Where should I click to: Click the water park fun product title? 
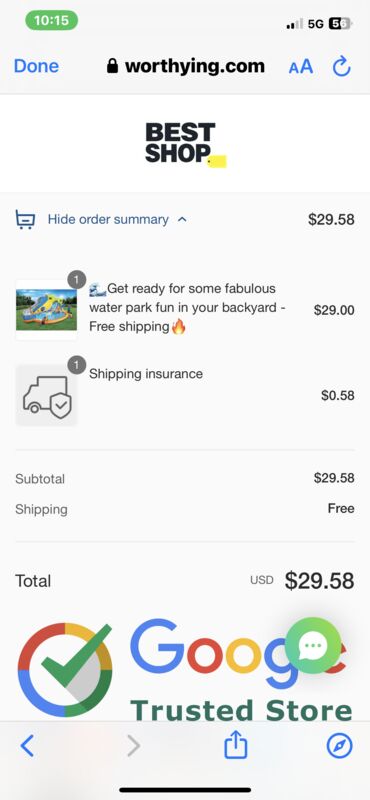[187, 308]
